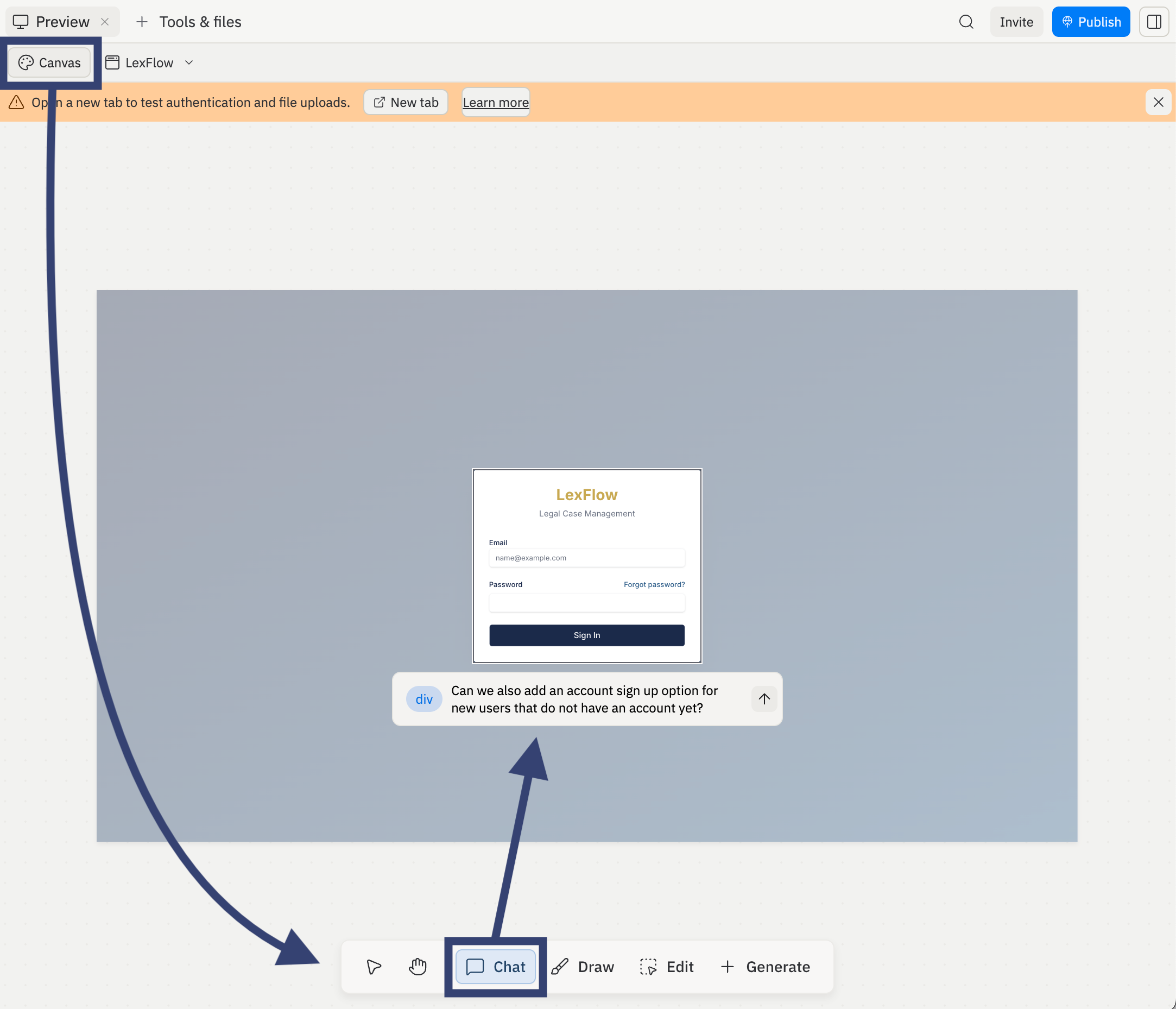Open the search magnifier icon

tap(966, 22)
